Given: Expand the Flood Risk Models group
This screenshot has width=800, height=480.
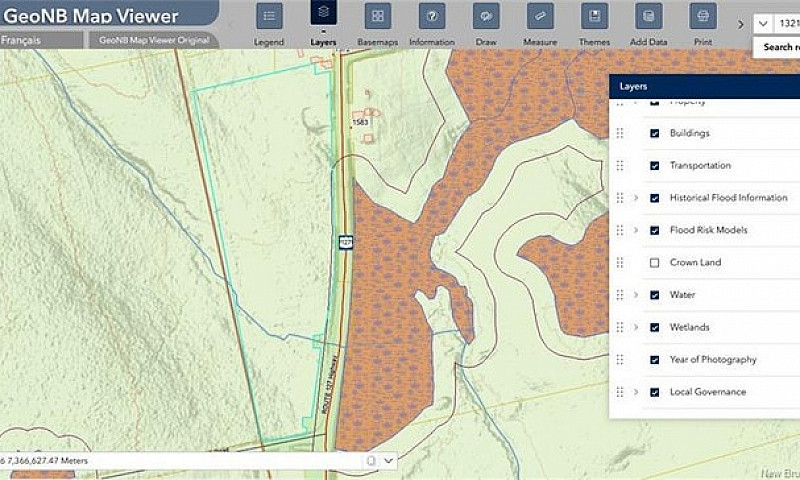Looking at the screenshot, I should point(636,230).
